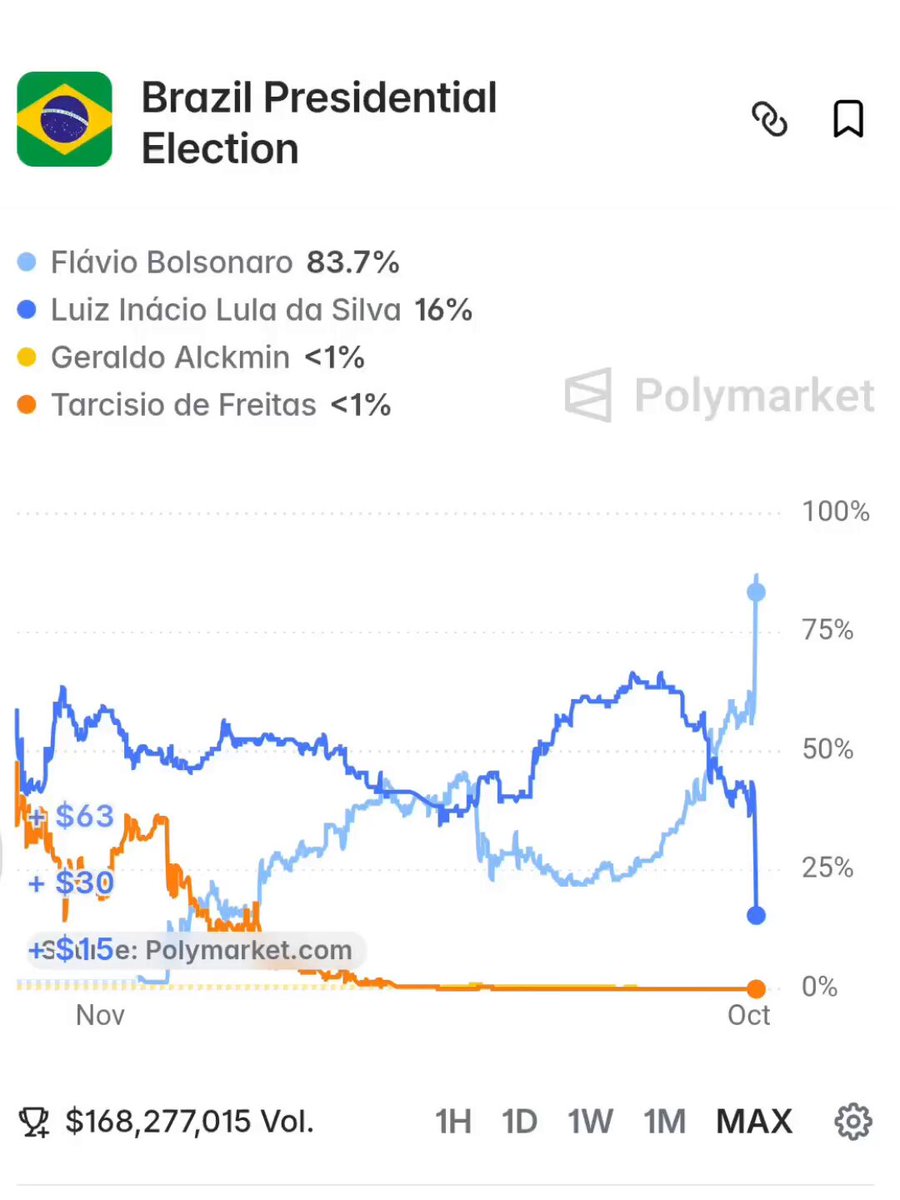Click the Source: Polymarket.com label
900x1200 pixels.
tap(196, 950)
